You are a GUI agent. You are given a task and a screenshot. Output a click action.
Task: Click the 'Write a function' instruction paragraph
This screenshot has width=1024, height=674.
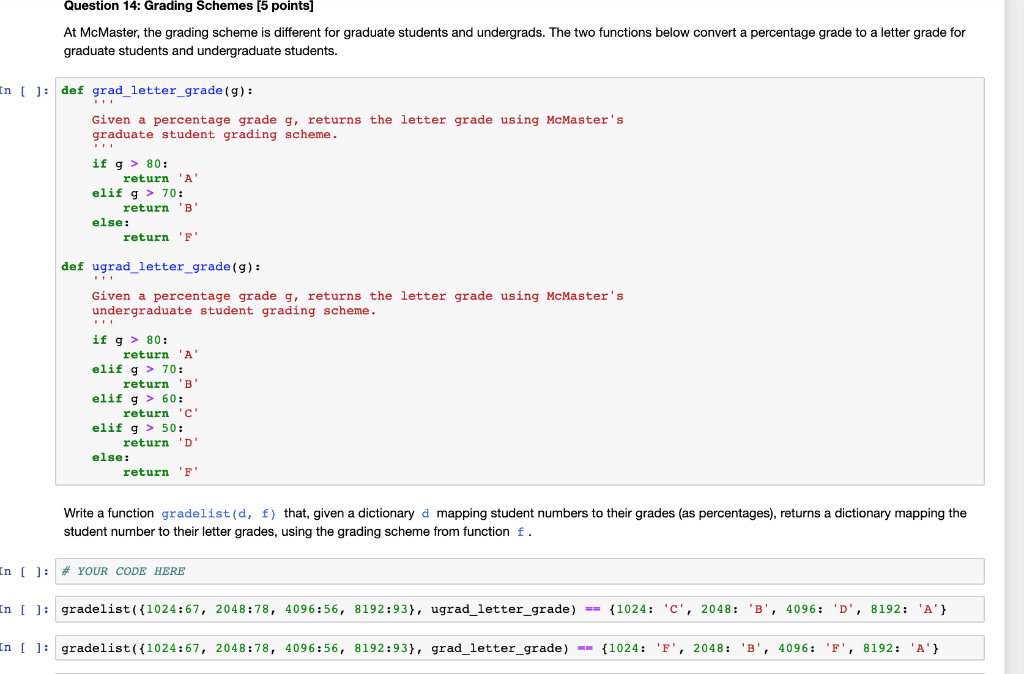point(515,522)
